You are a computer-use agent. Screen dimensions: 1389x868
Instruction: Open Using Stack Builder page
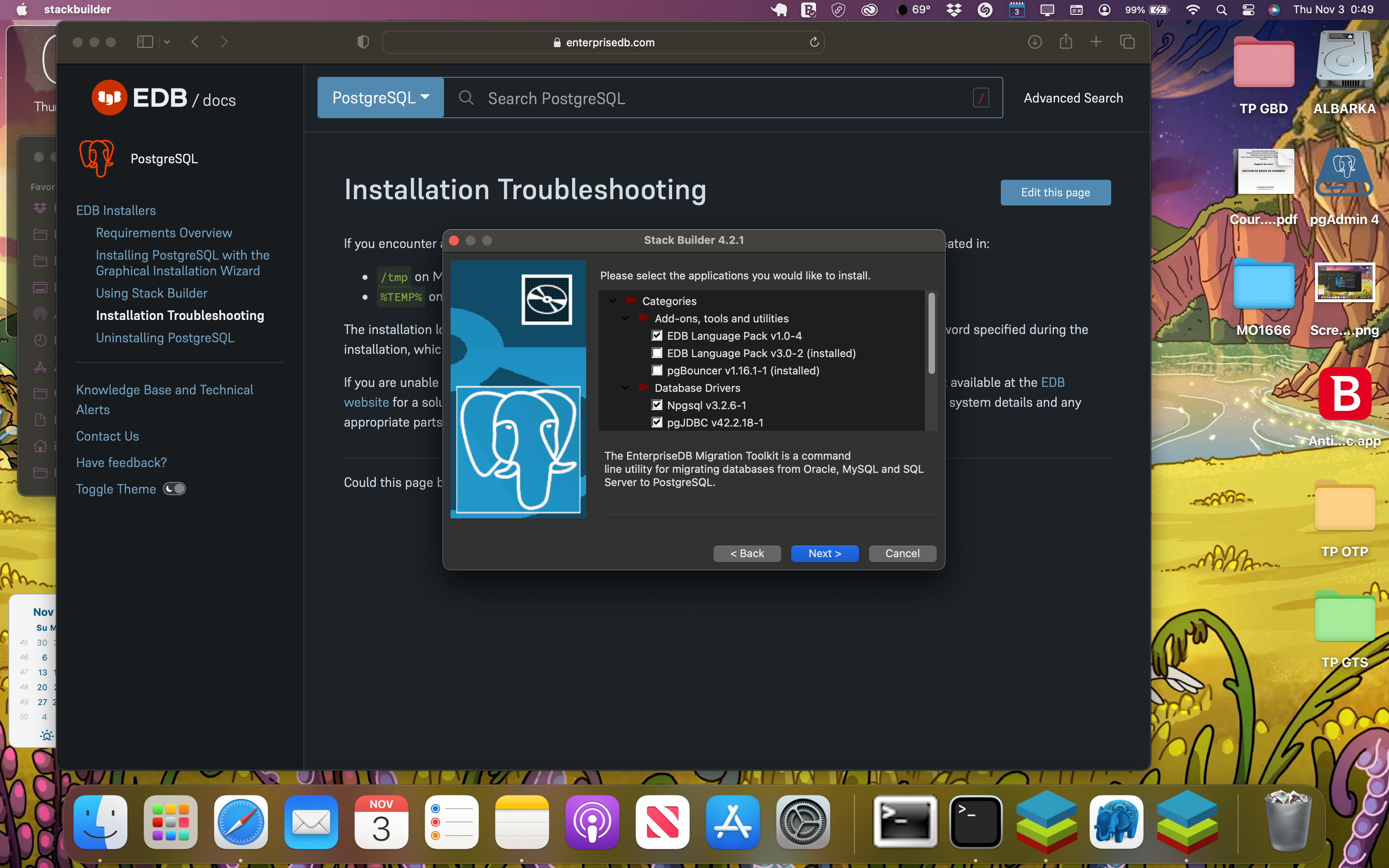tap(152, 293)
